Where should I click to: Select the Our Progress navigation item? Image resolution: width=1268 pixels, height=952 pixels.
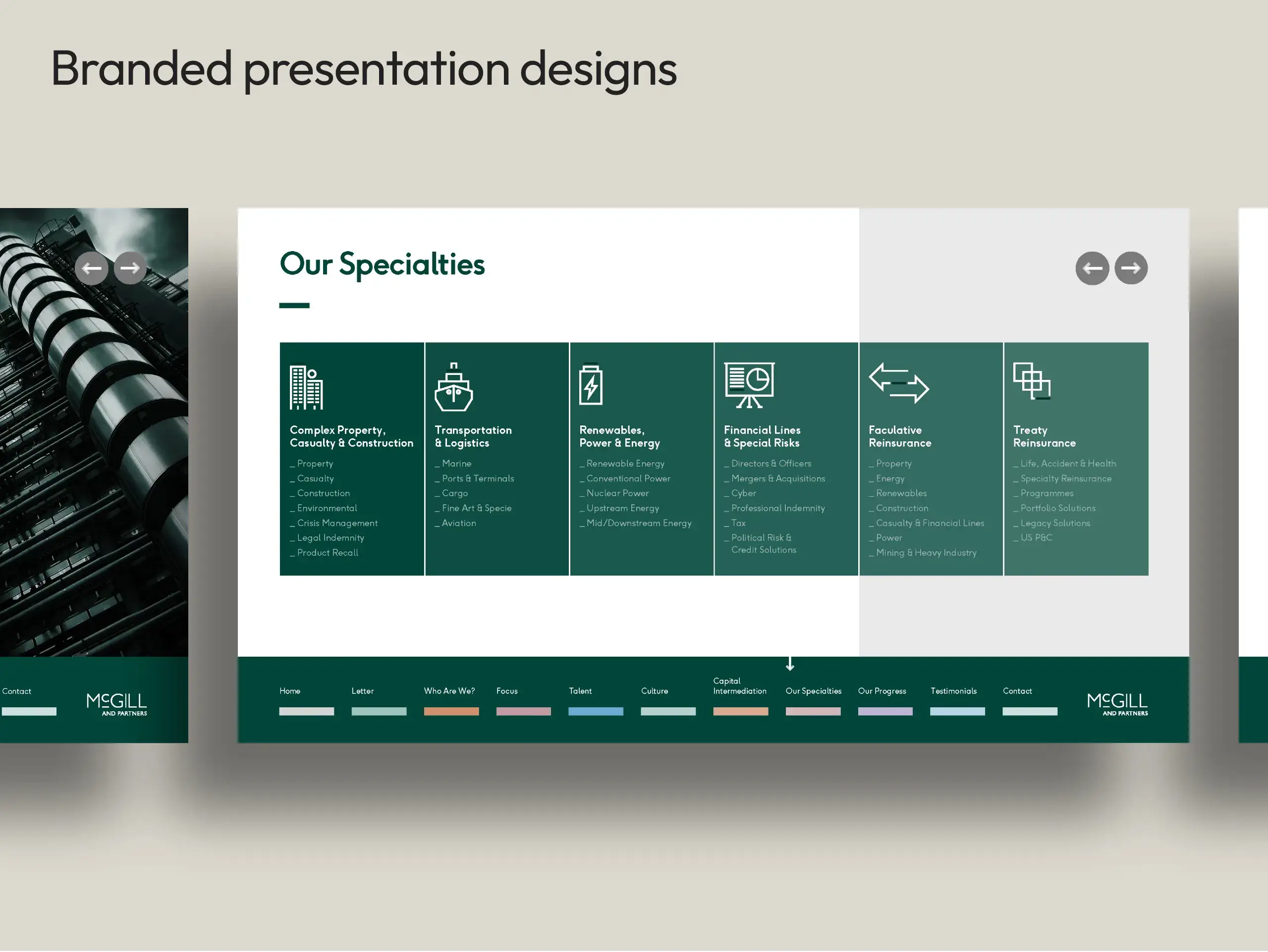pos(882,690)
